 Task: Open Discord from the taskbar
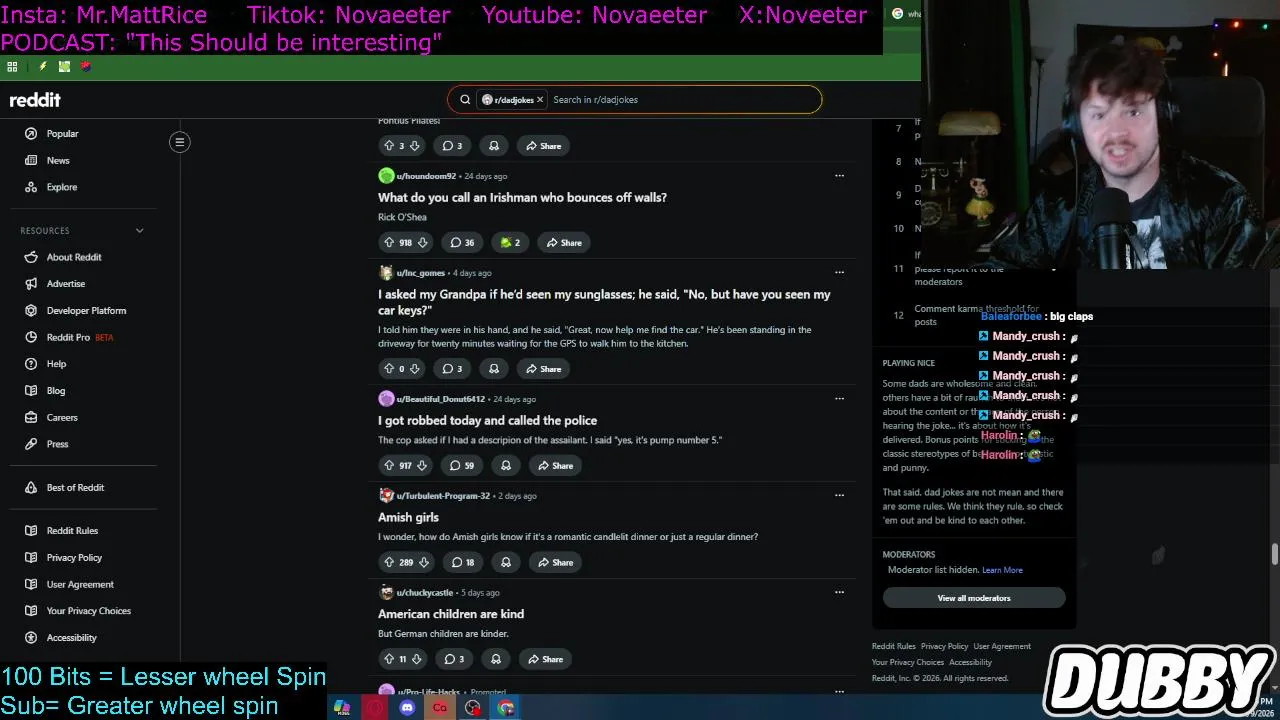coord(407,708)
